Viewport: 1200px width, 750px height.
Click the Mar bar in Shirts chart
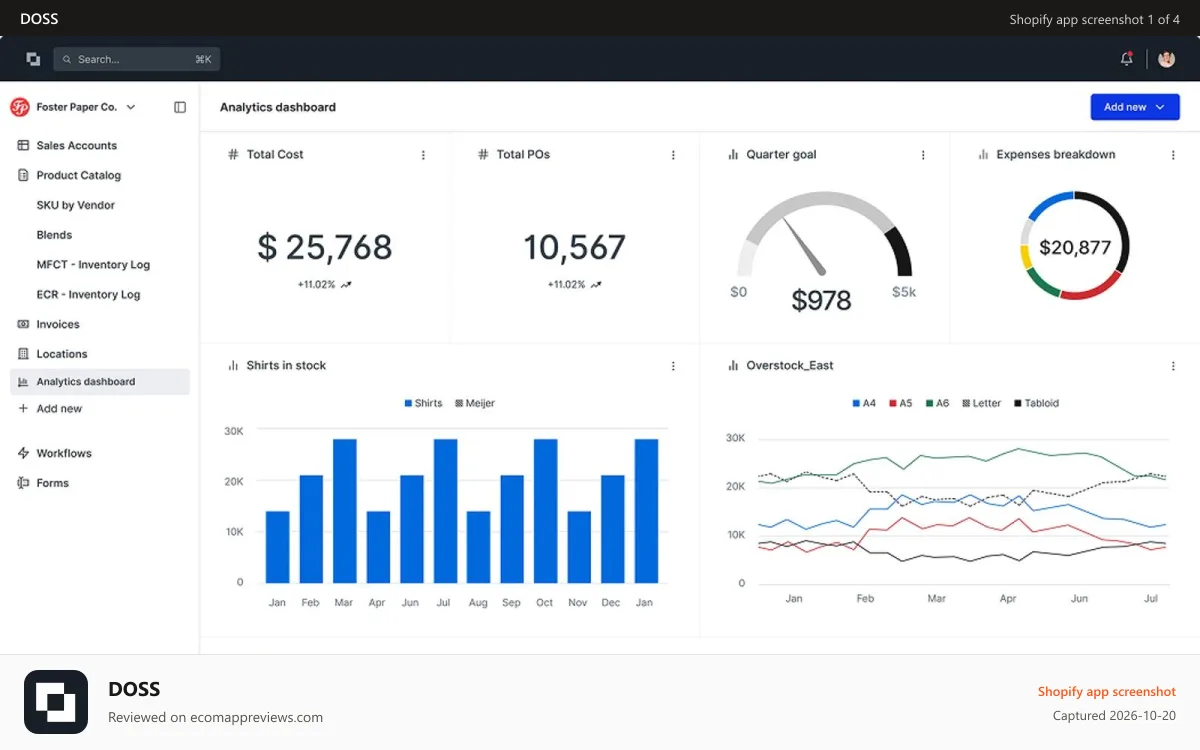point(345,511)
